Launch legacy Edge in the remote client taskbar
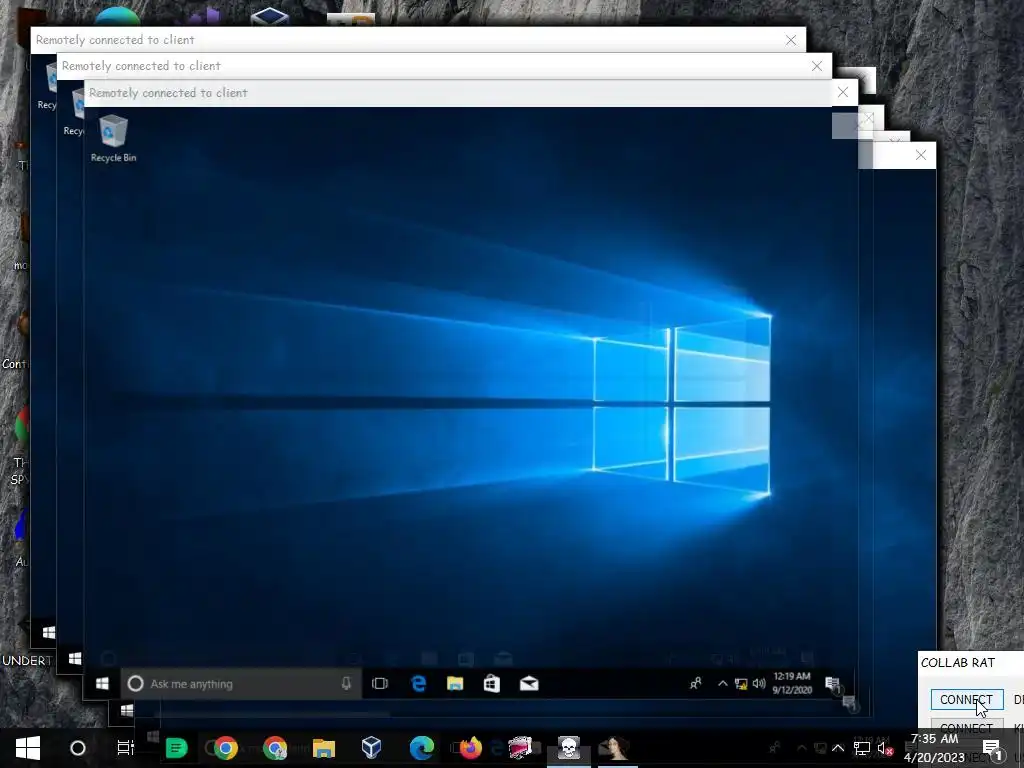The width and height of the screenshot is (1024, 768). (x=419, y=684)
